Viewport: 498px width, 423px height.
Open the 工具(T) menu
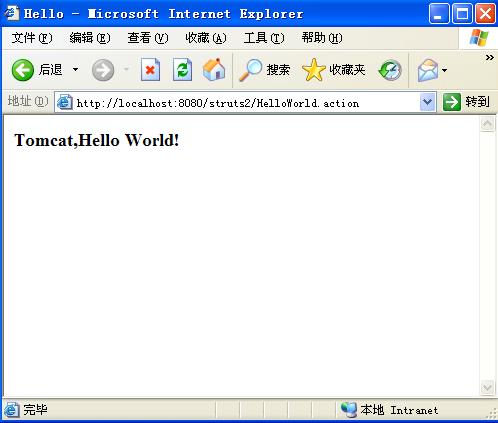click(264, 38)
